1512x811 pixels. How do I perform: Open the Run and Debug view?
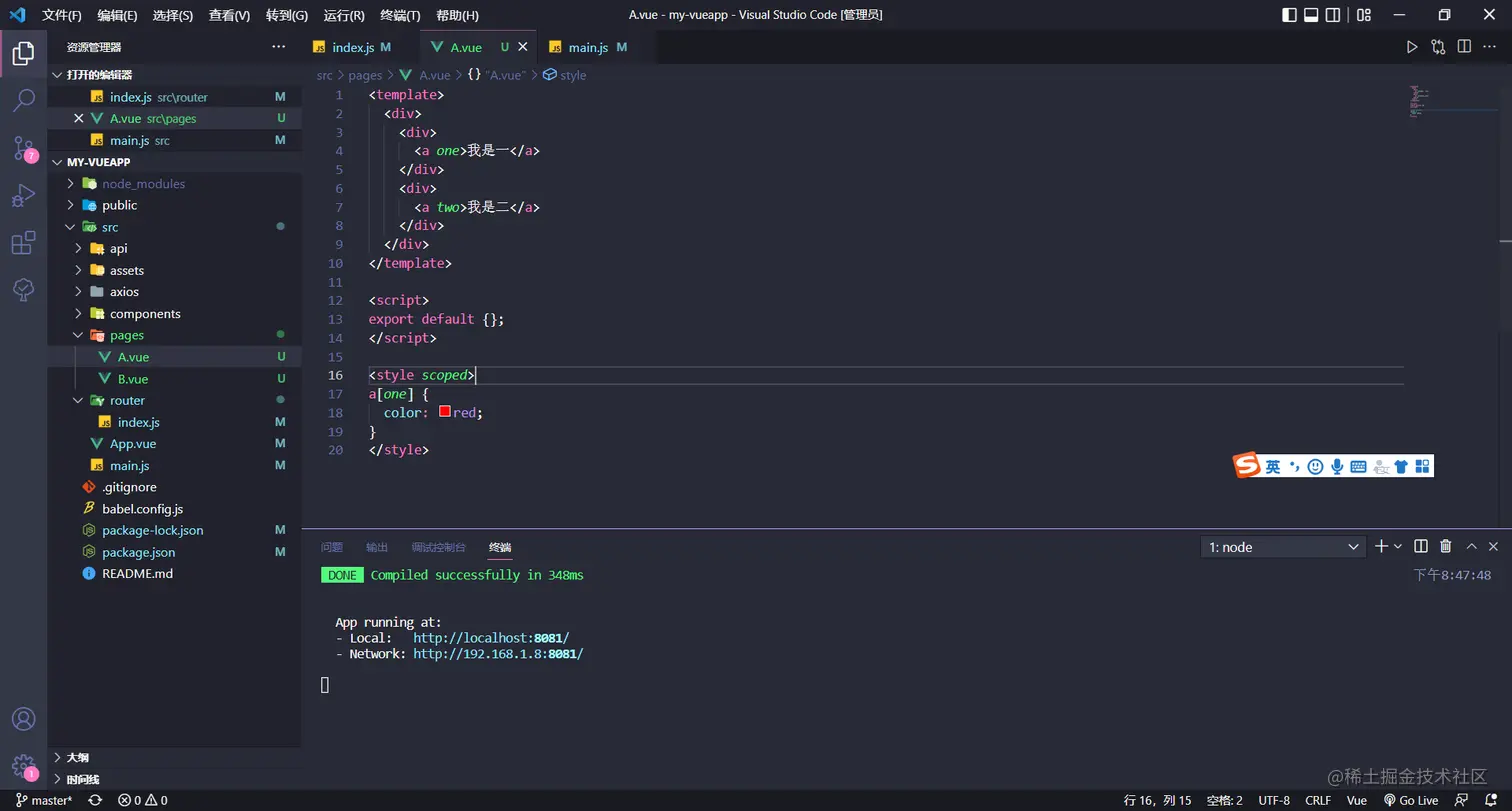tap(23, 195)
